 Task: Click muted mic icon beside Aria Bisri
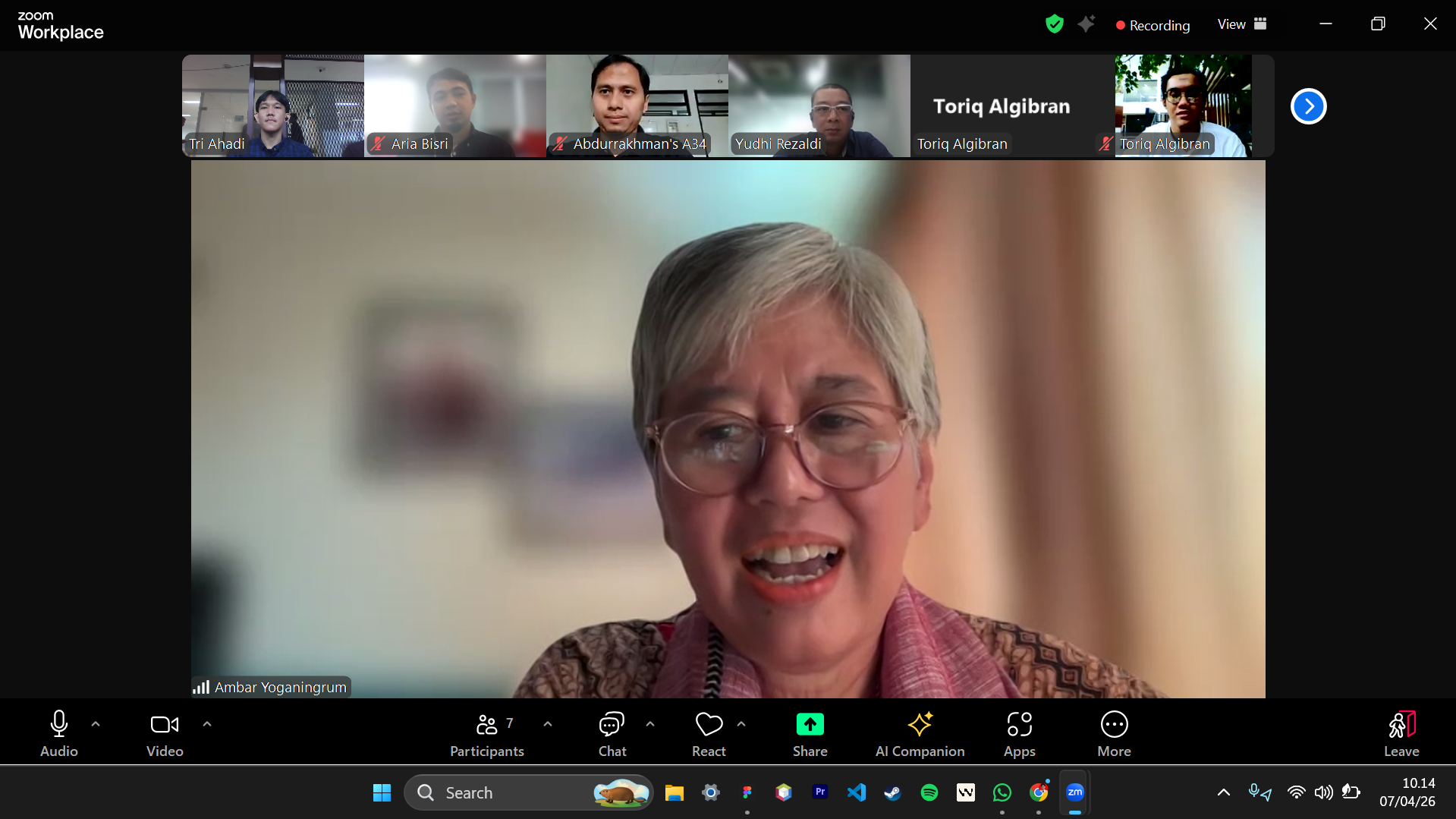click(x=379, y=143)
